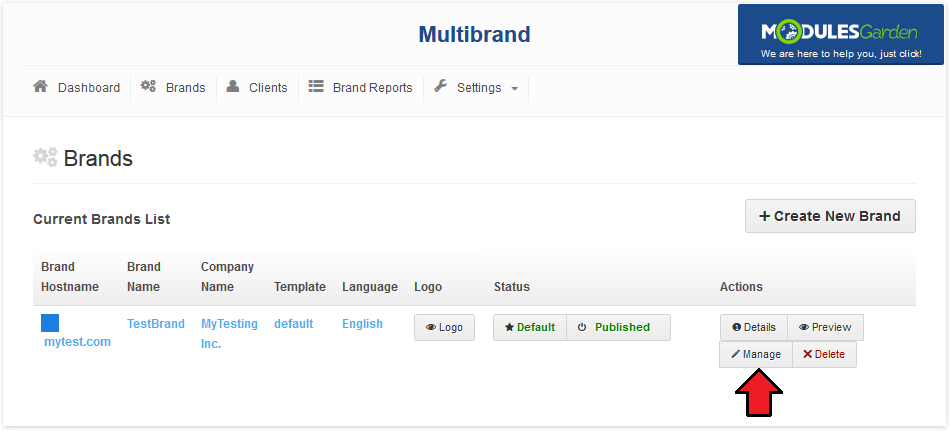Open the TestBrand brand name link
The image size is (950, 431).
pyautogui.click(x=156, y=324)
